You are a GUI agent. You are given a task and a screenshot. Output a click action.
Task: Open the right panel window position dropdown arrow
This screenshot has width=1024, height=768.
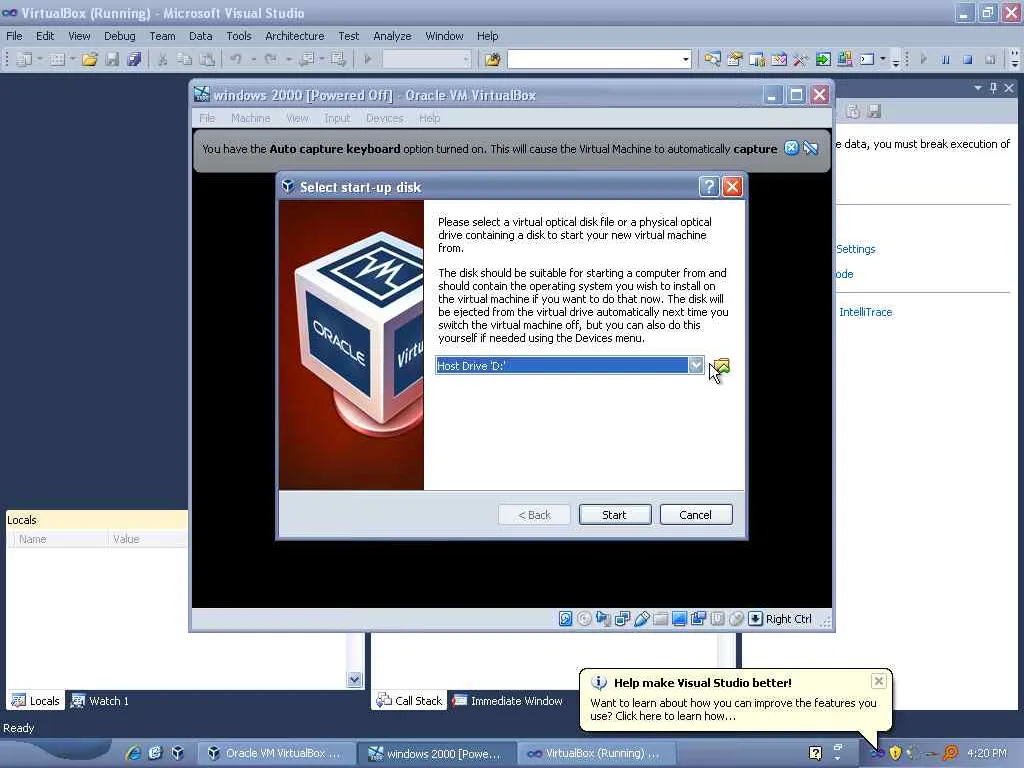click(x=978, y=88)
